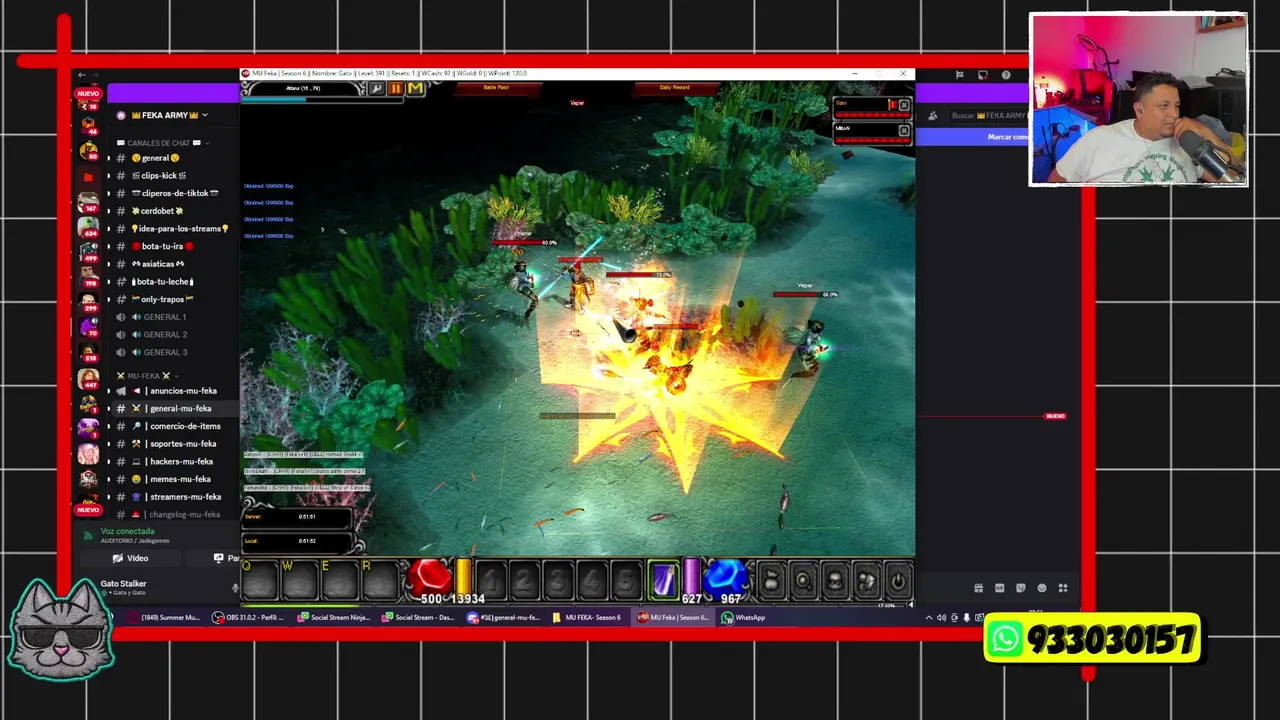Click the orange pause icon in game

click(x=395, y=89)
